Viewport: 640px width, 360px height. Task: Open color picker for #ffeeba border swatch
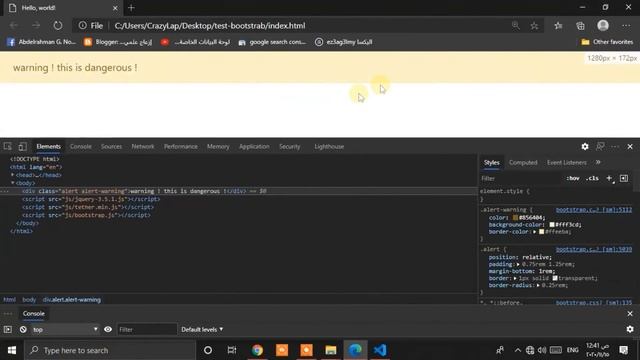coord(541,231)
